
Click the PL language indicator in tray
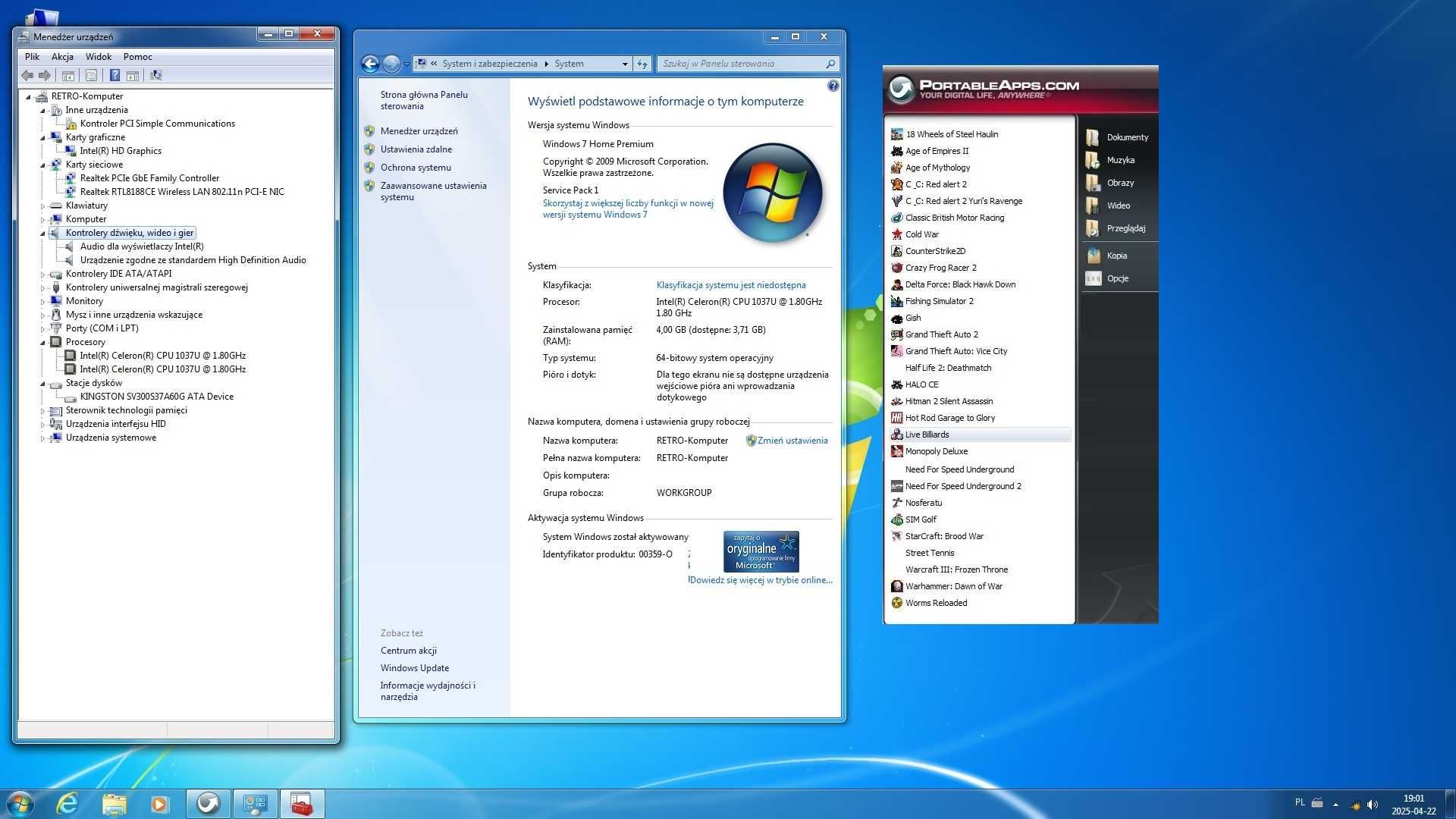1300,802
